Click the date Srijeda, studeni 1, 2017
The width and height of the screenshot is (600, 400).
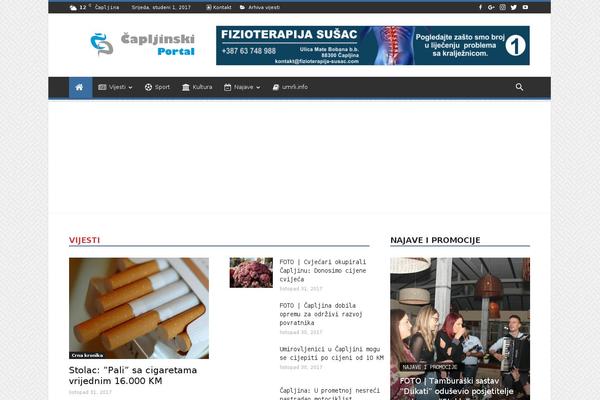(x=161, y=7)
